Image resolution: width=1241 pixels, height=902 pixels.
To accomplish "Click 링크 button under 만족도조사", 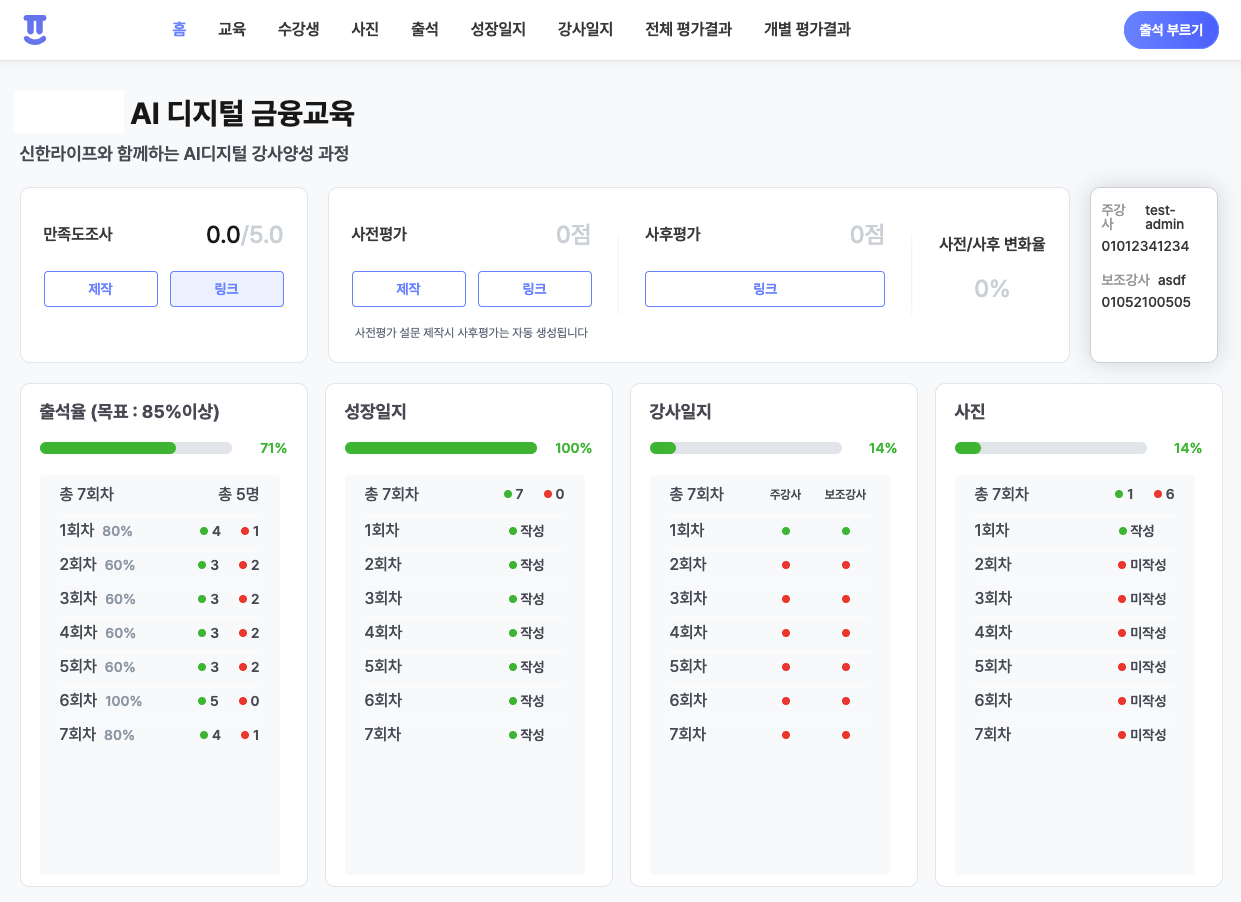I will point(227,289).
